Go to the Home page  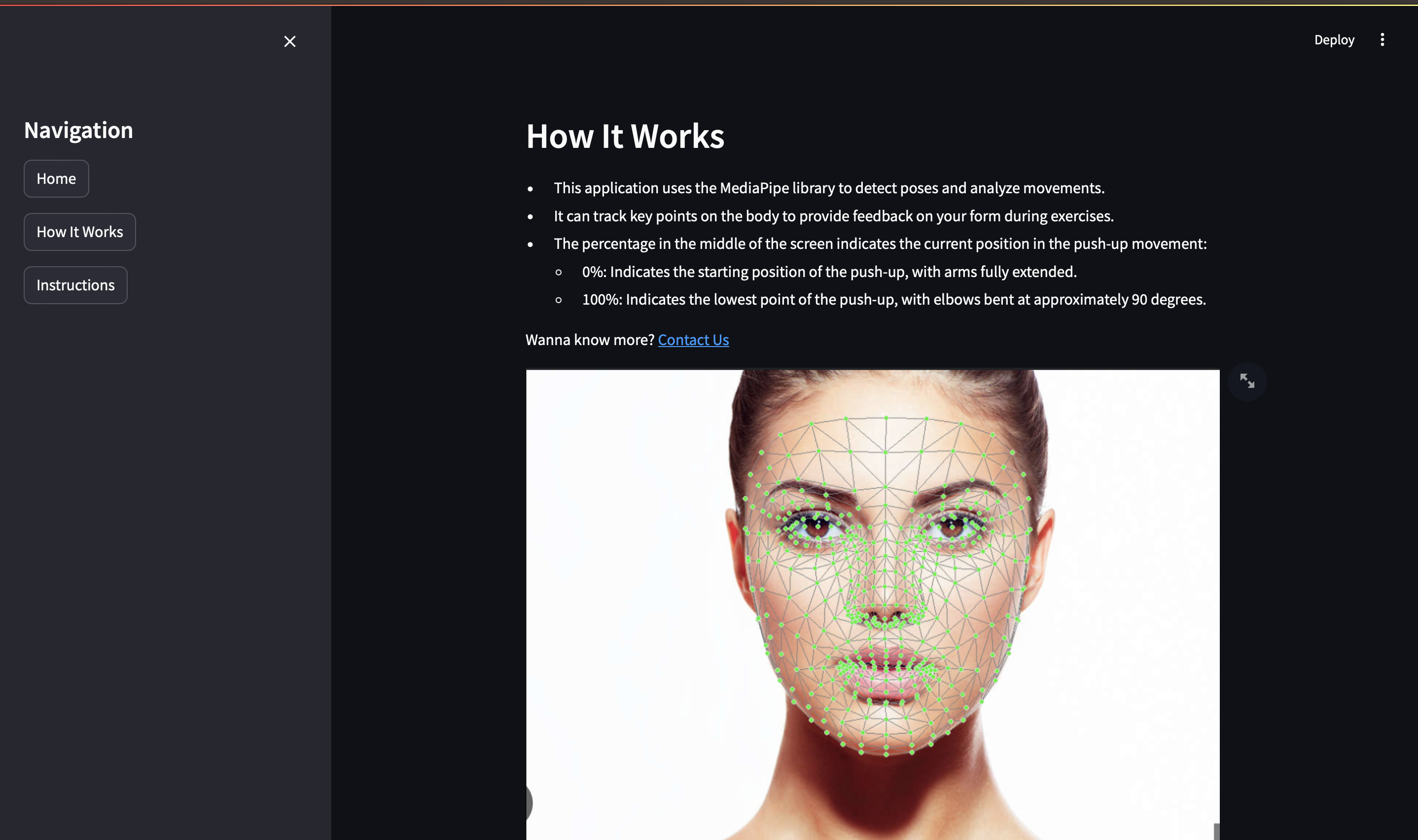point(56,179)
